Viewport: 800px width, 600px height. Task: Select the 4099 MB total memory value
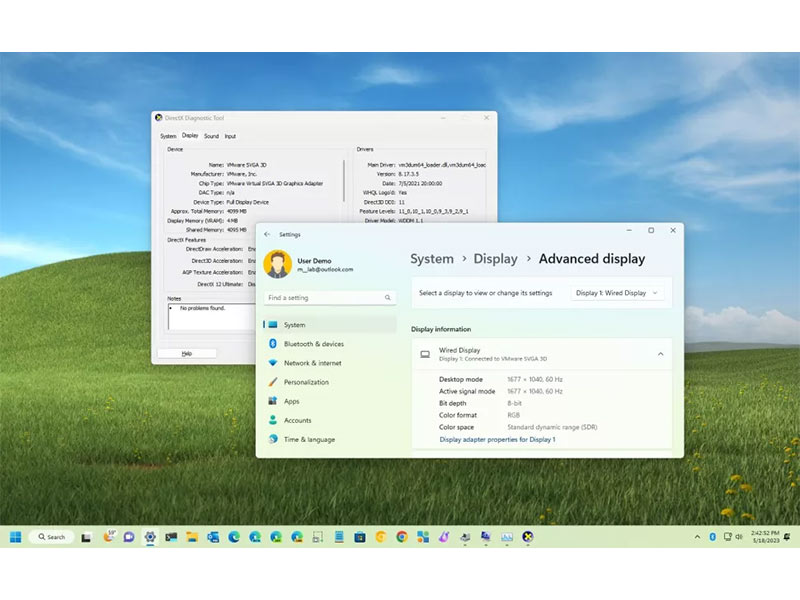(236, 211)
